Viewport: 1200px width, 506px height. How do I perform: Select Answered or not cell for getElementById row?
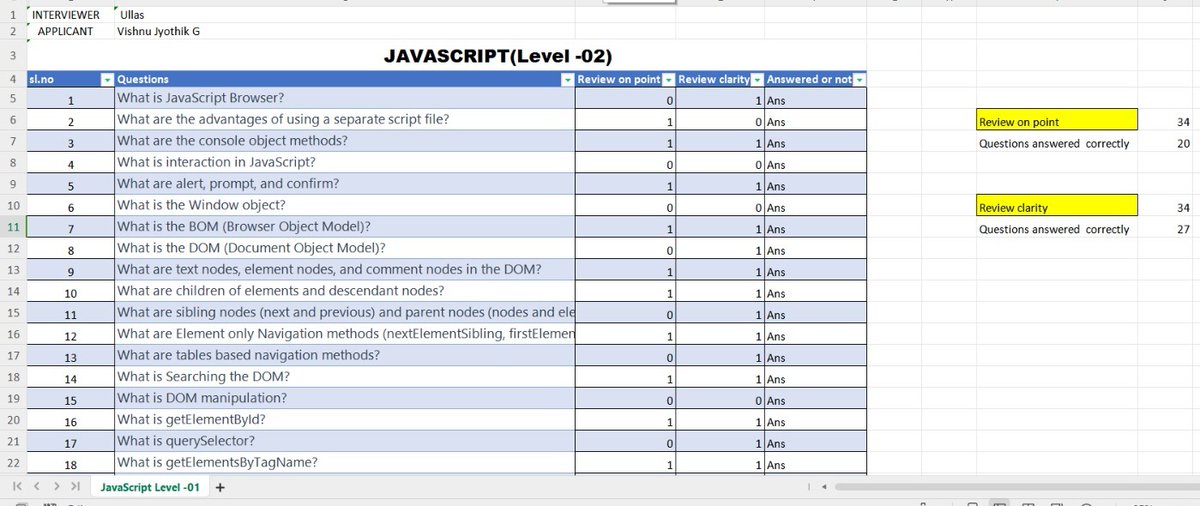(x=816, y=422)
